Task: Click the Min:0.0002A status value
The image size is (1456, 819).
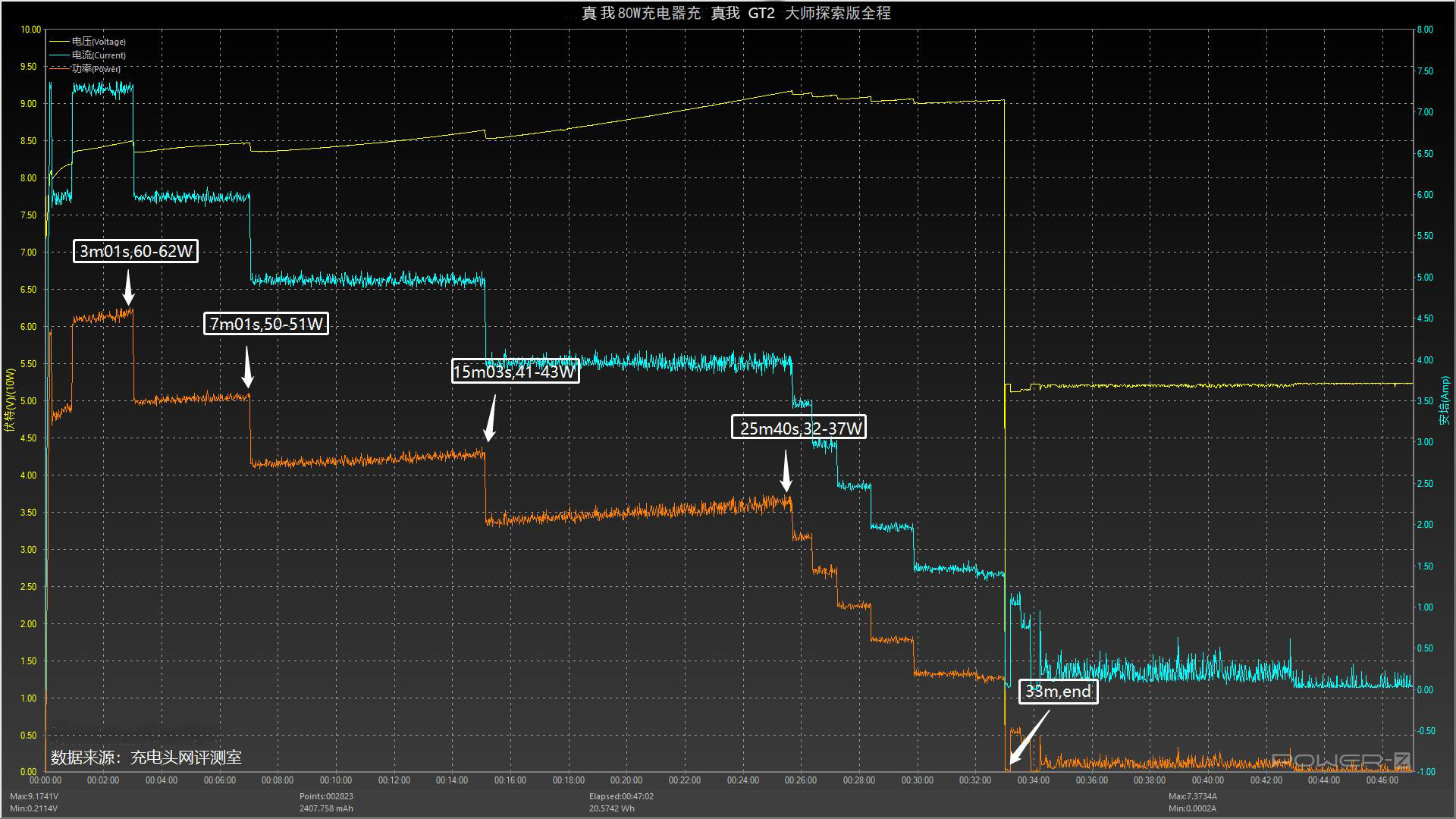Action: (1193, 808)
